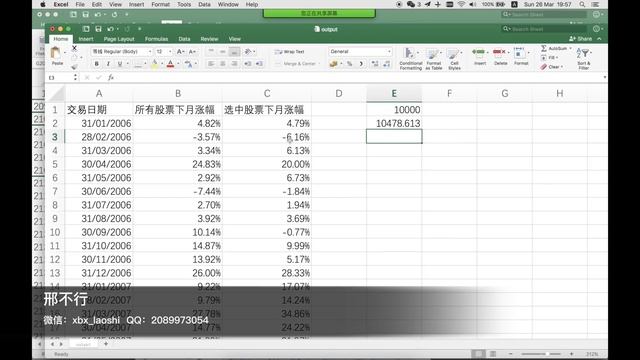Save the workbook with the floppy disk icon
Screen dimensions: 640x360
98,29
